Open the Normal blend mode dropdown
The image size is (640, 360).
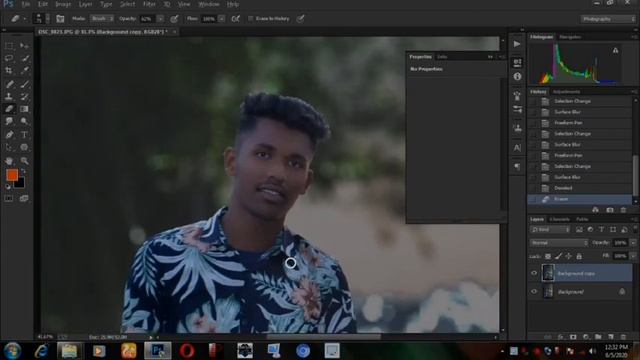click(x=559, y=243)
